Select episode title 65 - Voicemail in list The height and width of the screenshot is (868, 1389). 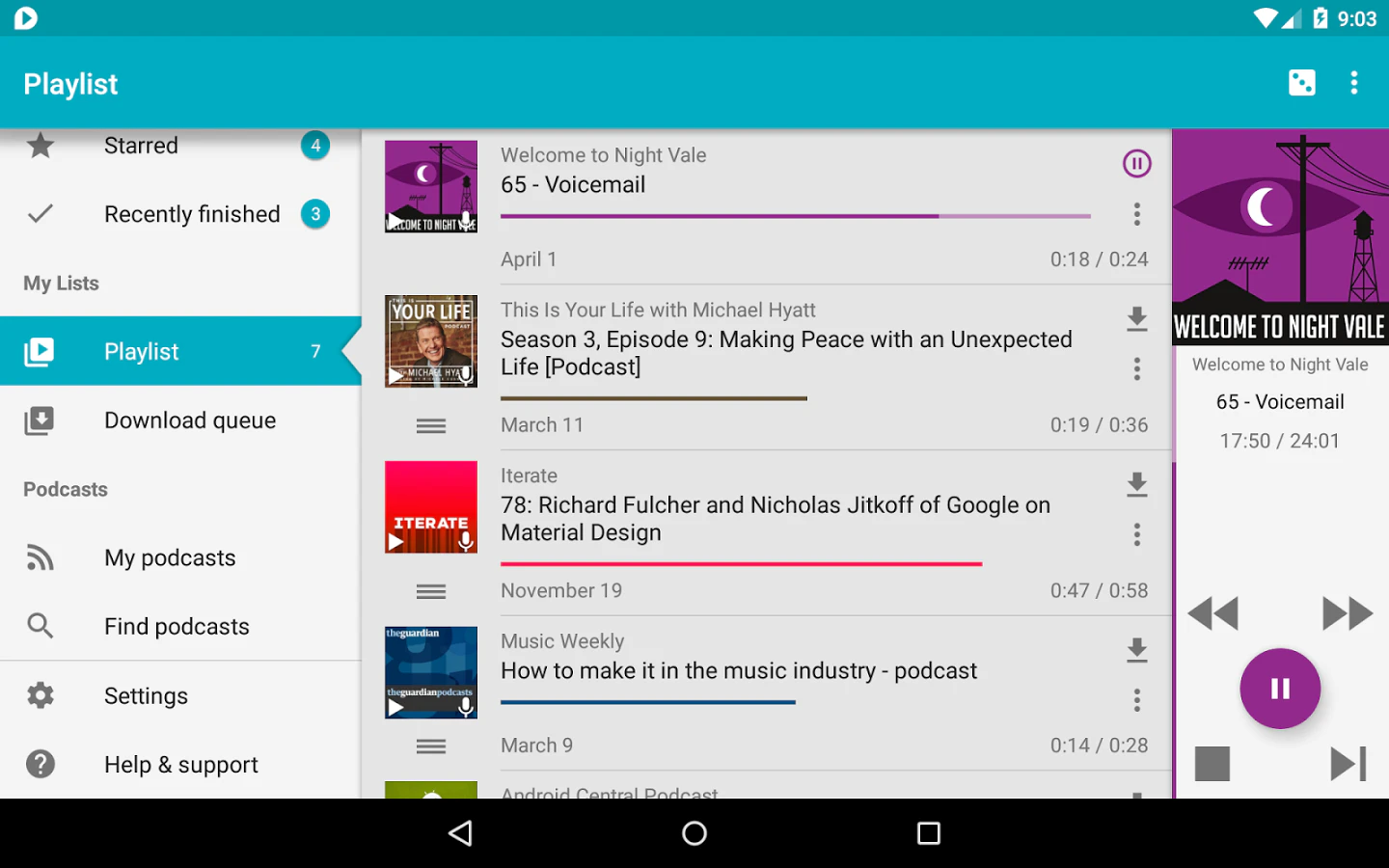tap(573, 185)
